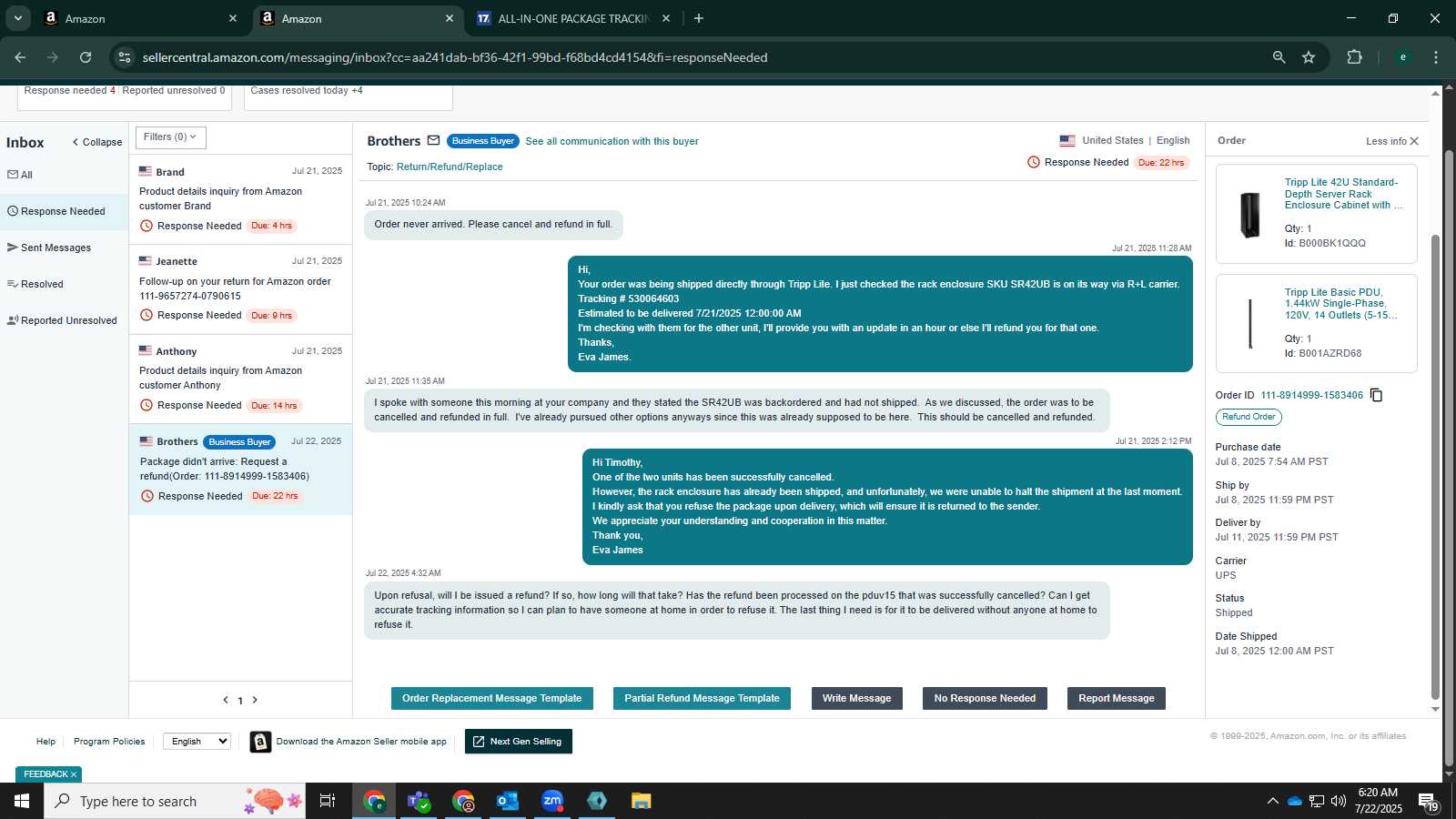Open the tab search dropdown arrow
1456x819 pixels.
click(x=17, y=18)
